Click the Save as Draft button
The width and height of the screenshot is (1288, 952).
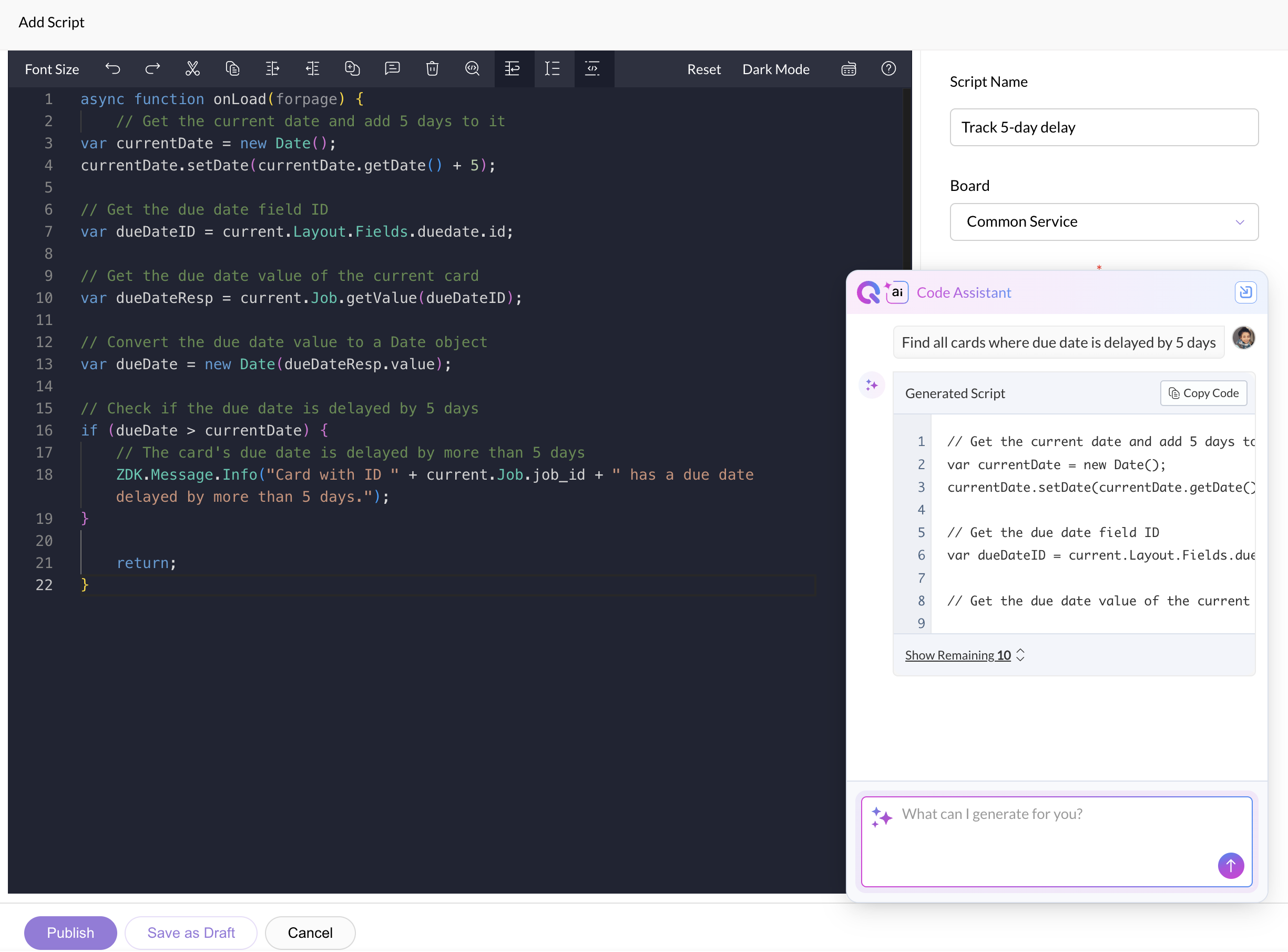[191, 933]
